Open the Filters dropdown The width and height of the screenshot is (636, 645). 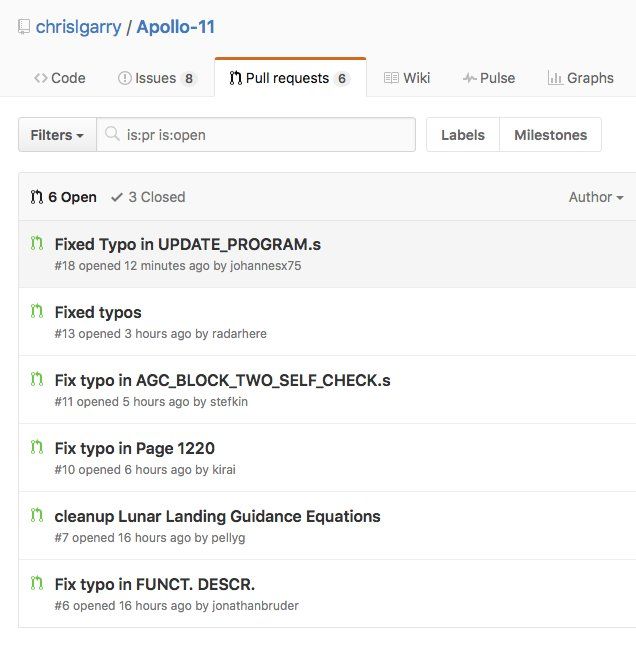click(x=58, y=135)
